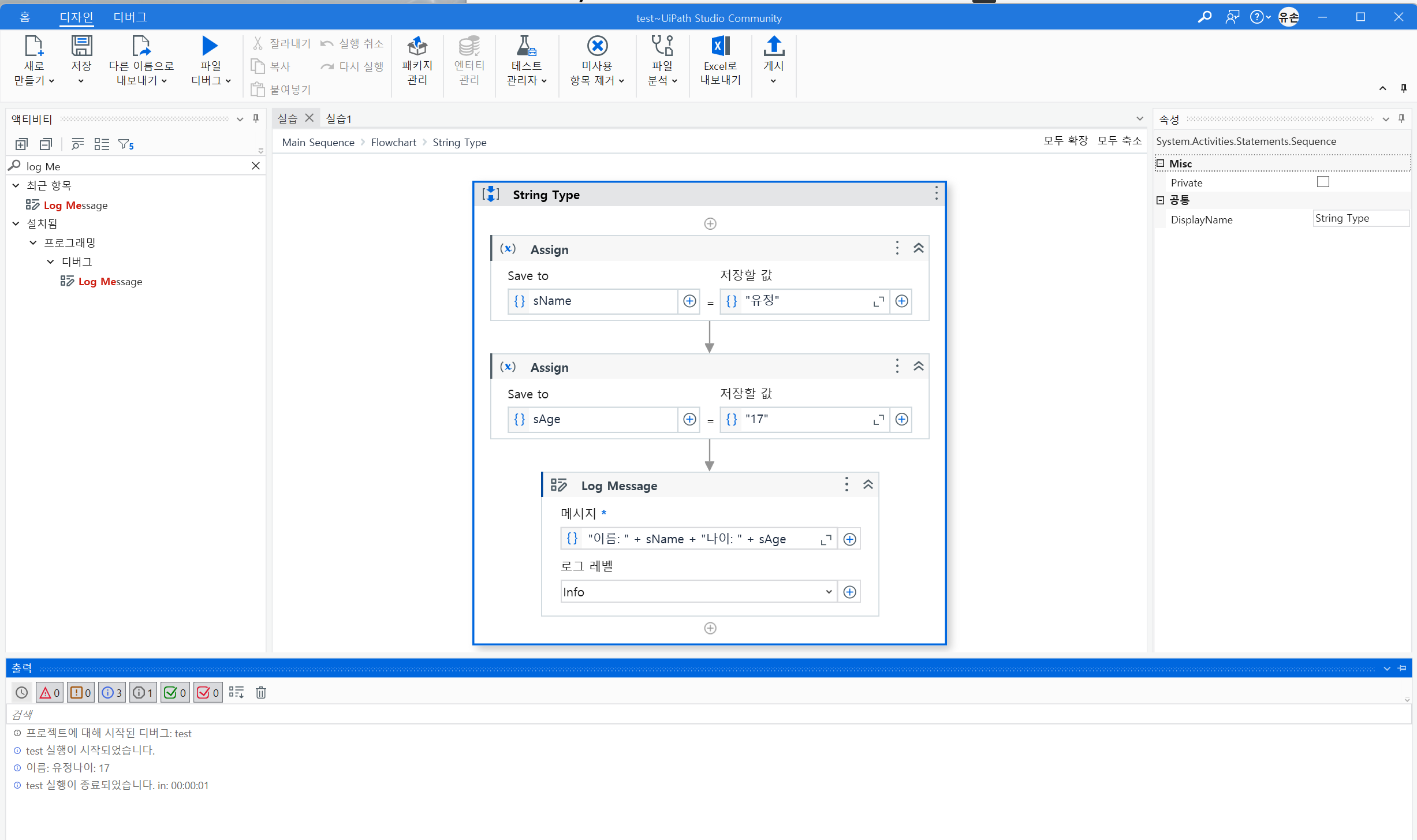Add activity at top of String Type sequence

coord(710,224)
